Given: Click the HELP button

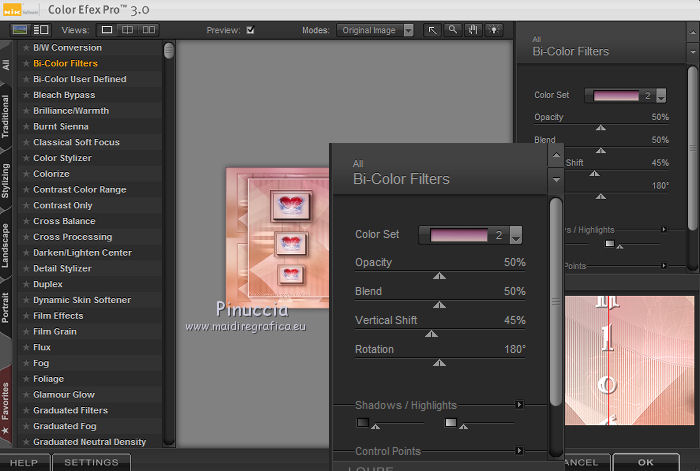Looking at the screenshot, I should pos(25,463).
